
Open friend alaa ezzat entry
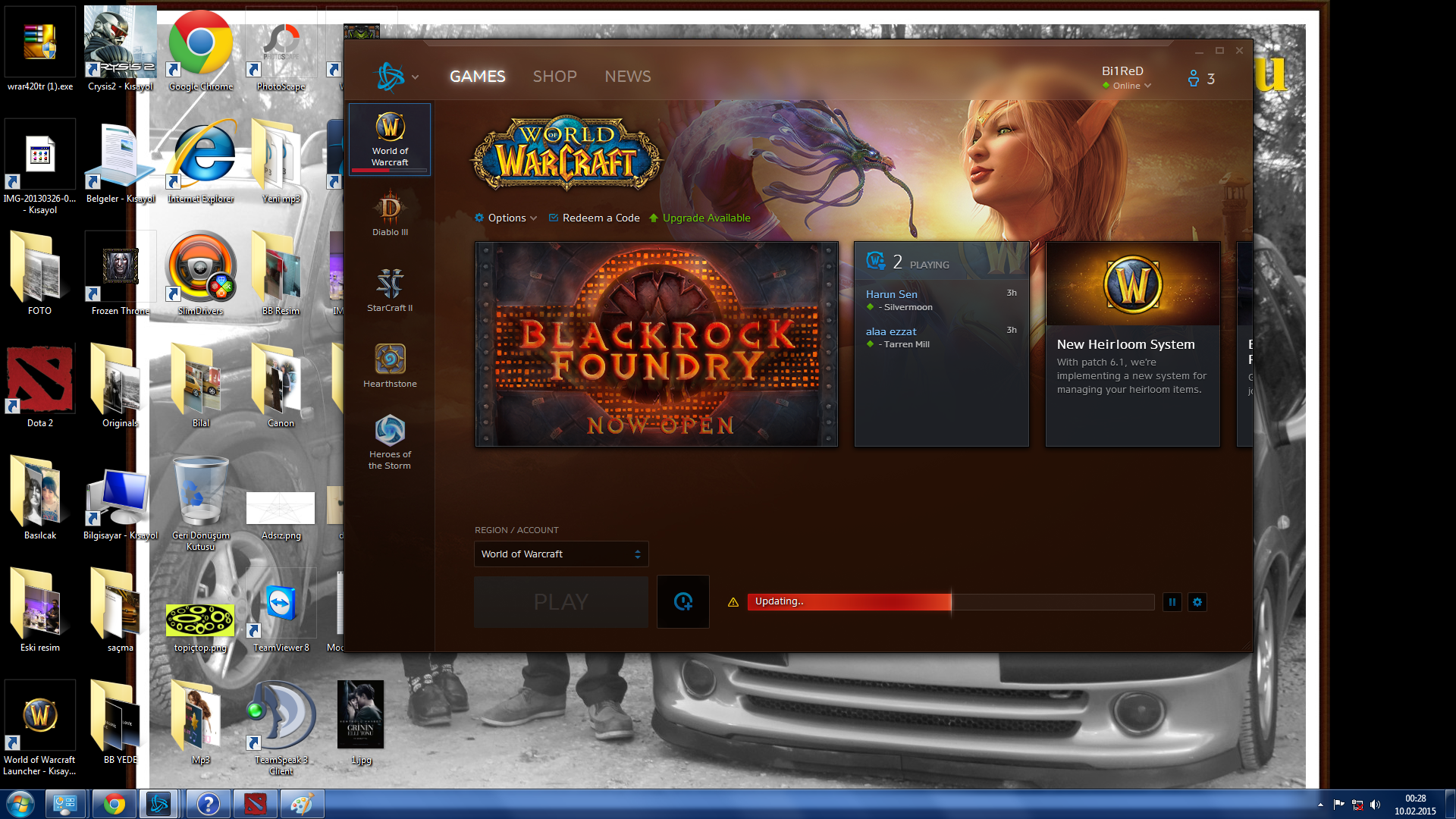(x=941, y=337)
